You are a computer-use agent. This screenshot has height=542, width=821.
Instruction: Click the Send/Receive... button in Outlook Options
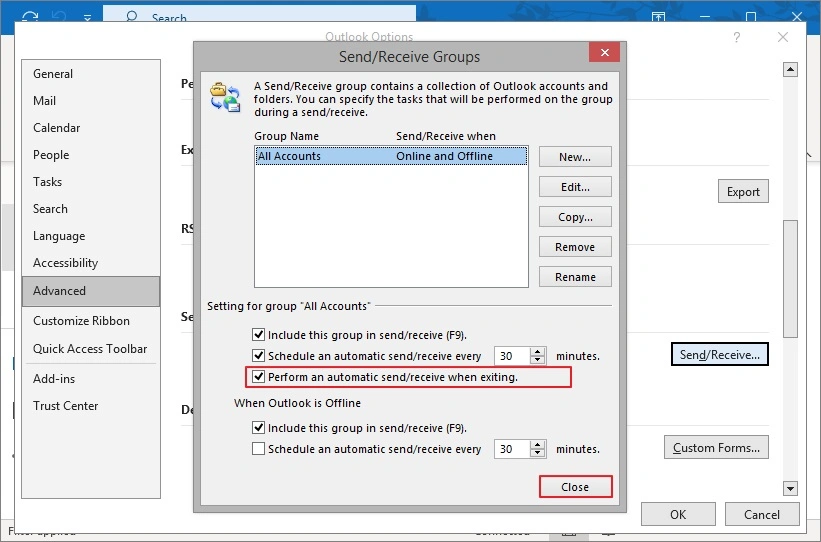pos(719,355)
